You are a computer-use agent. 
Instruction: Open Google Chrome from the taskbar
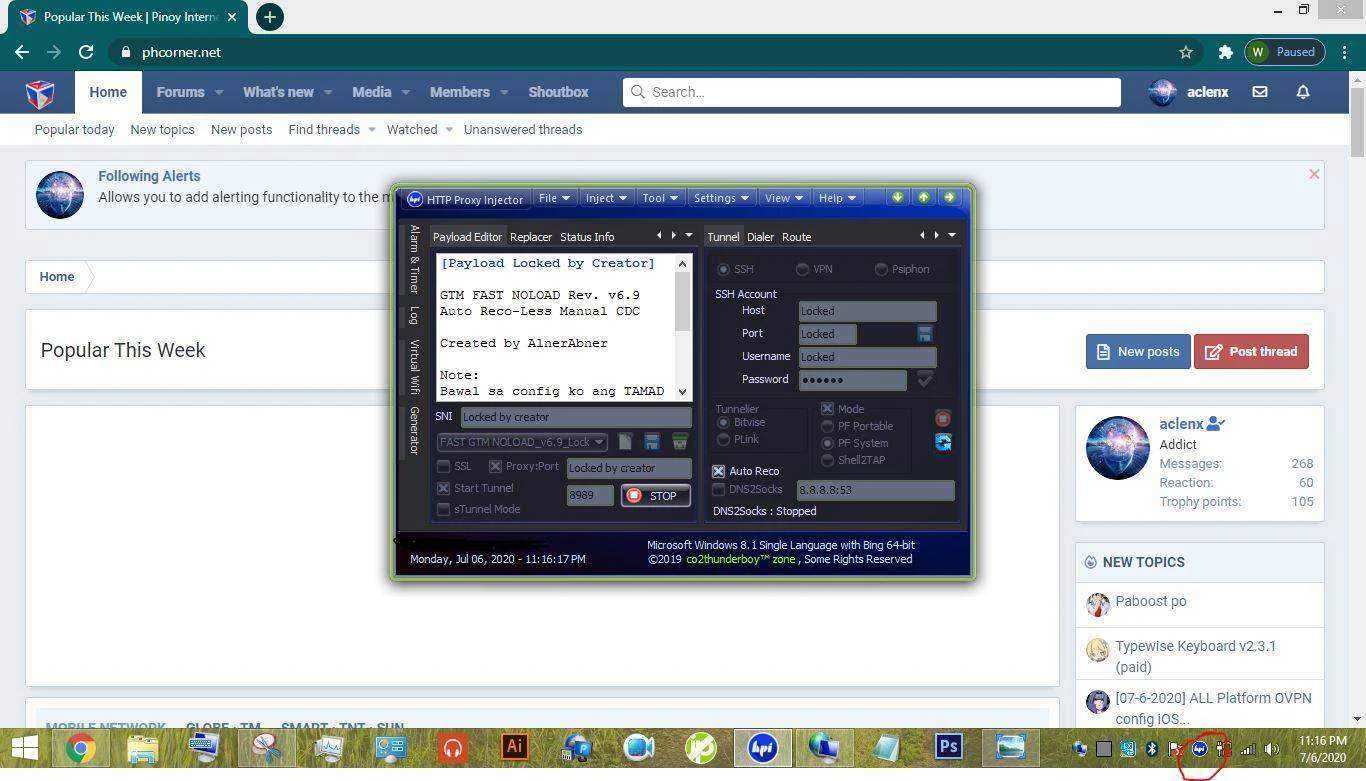click(81, 748)
